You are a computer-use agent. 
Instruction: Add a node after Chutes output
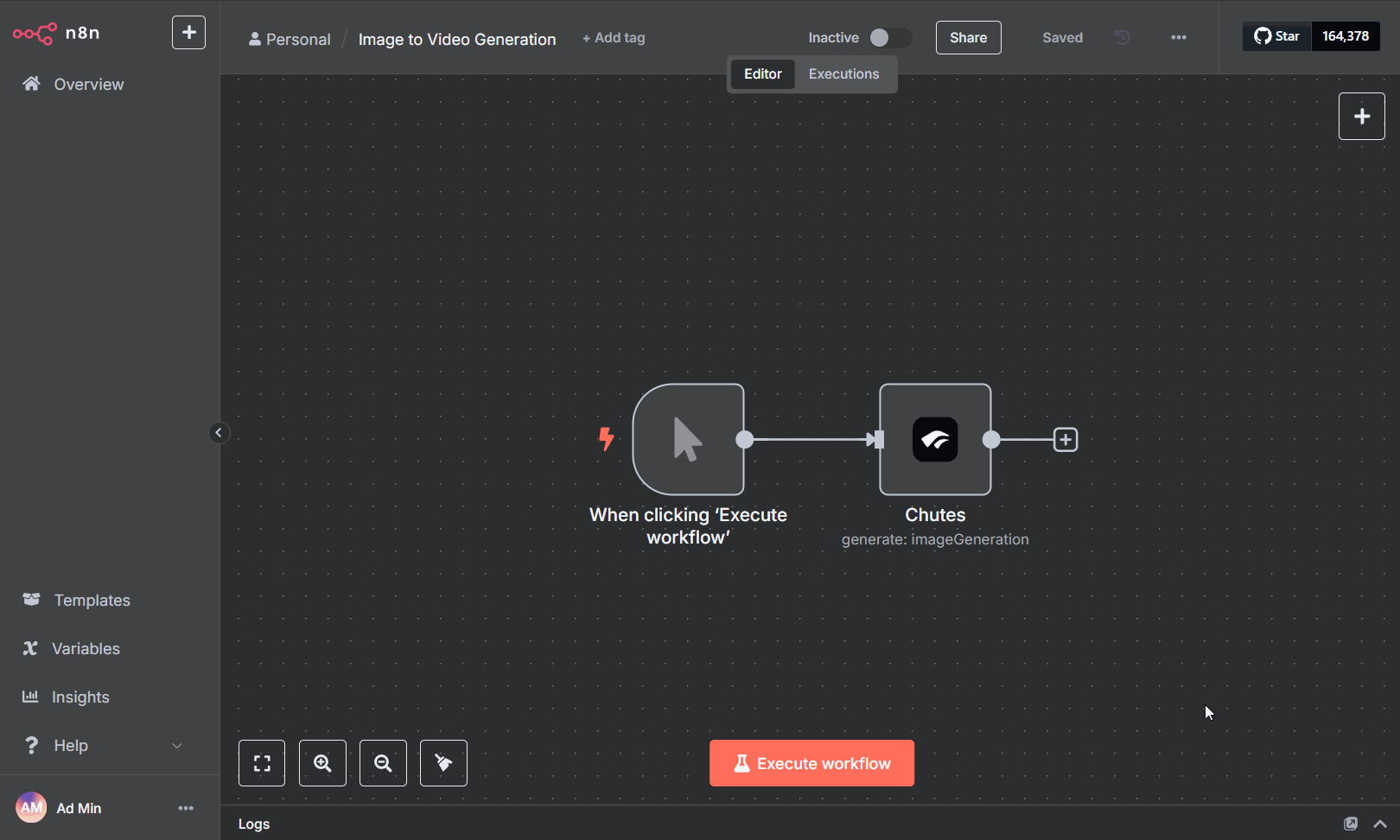pyautogui.click(x=1066, y=439)
